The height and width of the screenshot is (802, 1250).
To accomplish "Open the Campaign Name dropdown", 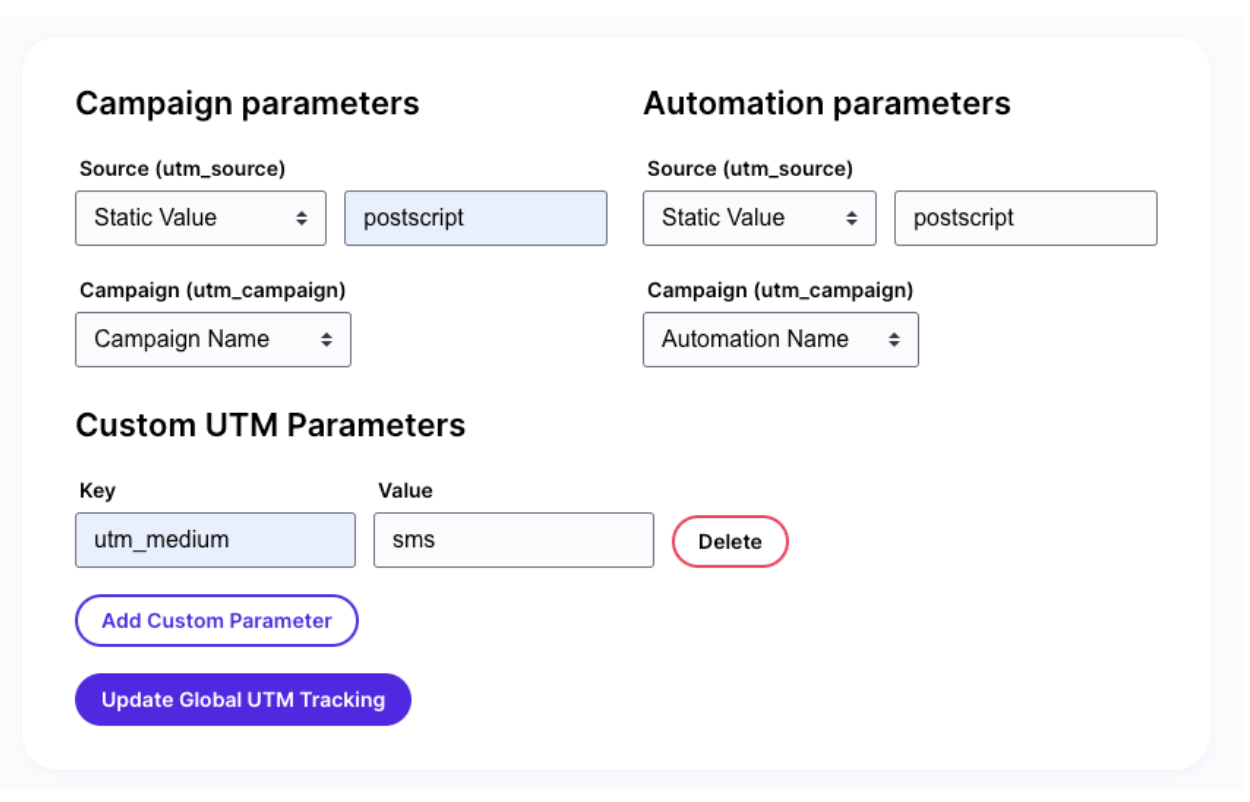I will point(213,340).
